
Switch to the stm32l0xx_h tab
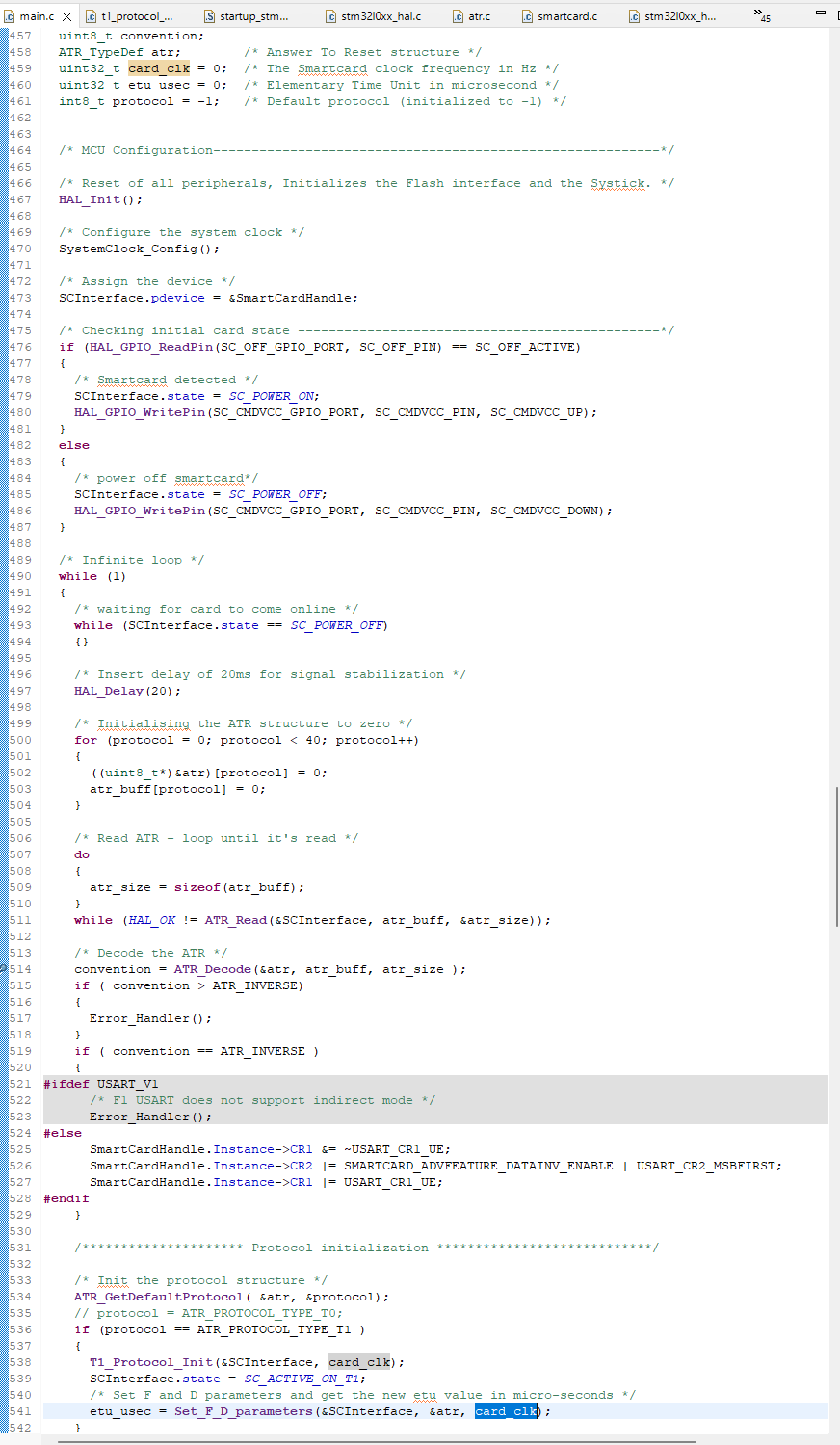coord(679,15)
